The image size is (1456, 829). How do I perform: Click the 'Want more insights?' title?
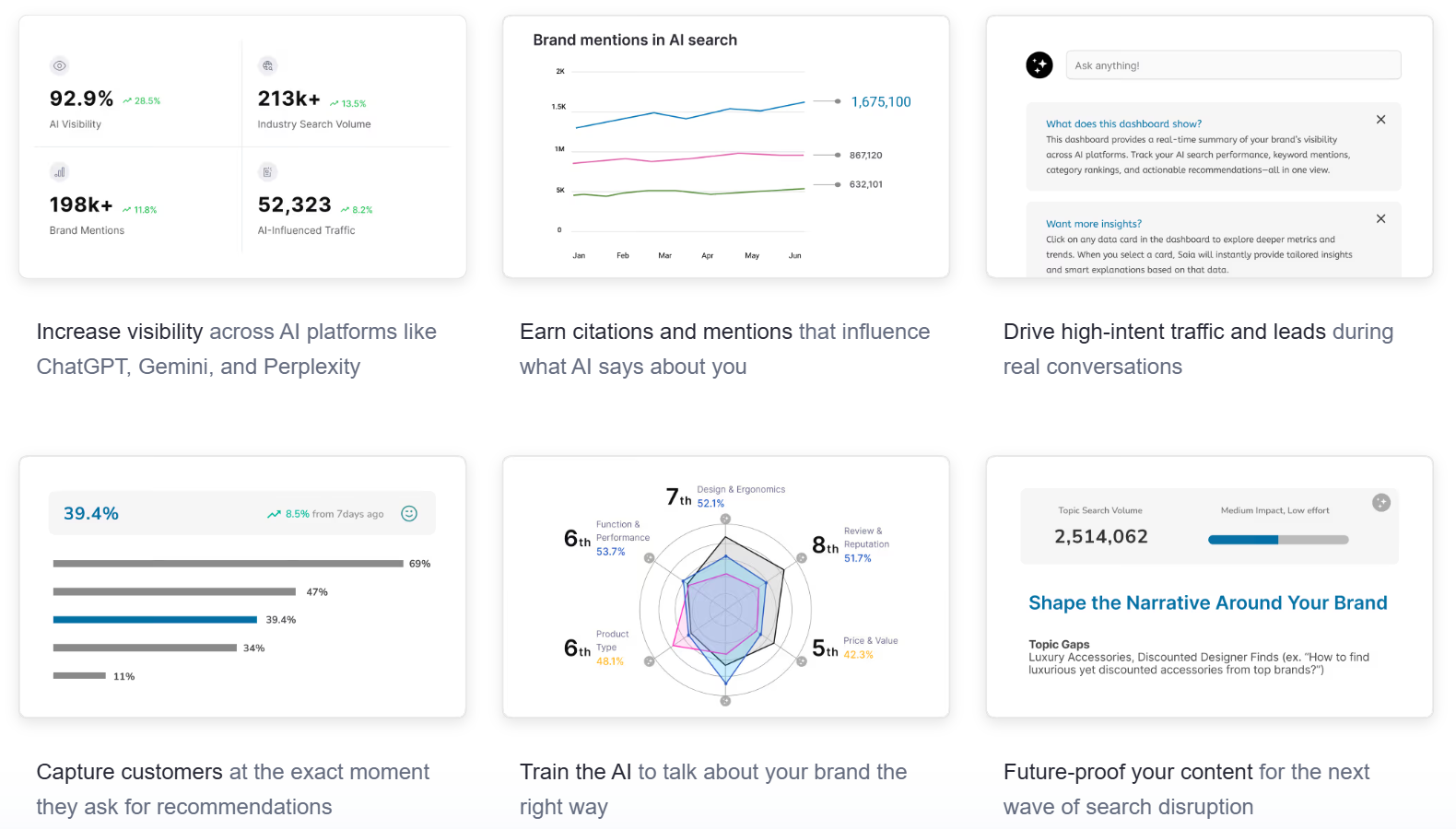click(x=1093, y=224)
